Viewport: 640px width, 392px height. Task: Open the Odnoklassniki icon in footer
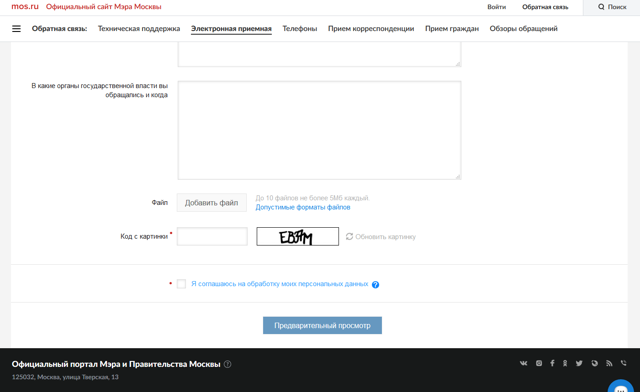(x=565, y=363)
